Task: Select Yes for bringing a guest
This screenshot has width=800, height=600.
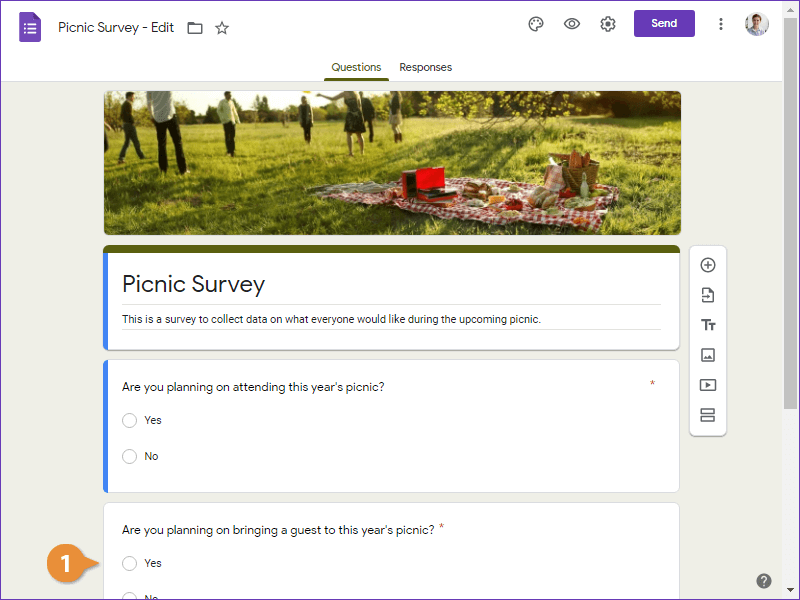Action: pyautogui.click(x=130, y=563)
